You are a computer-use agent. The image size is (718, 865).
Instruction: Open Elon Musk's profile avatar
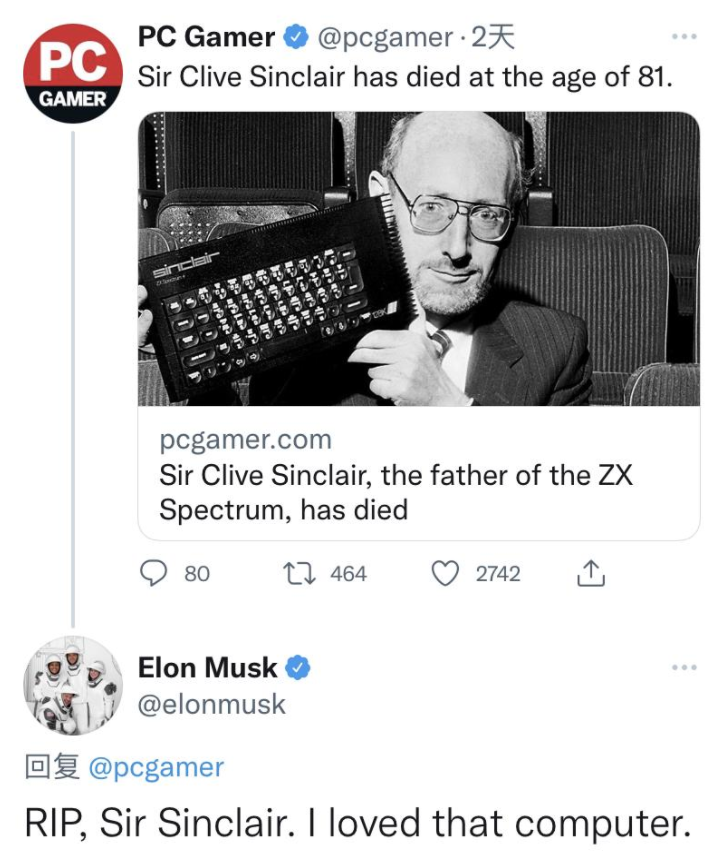(73, 686)
